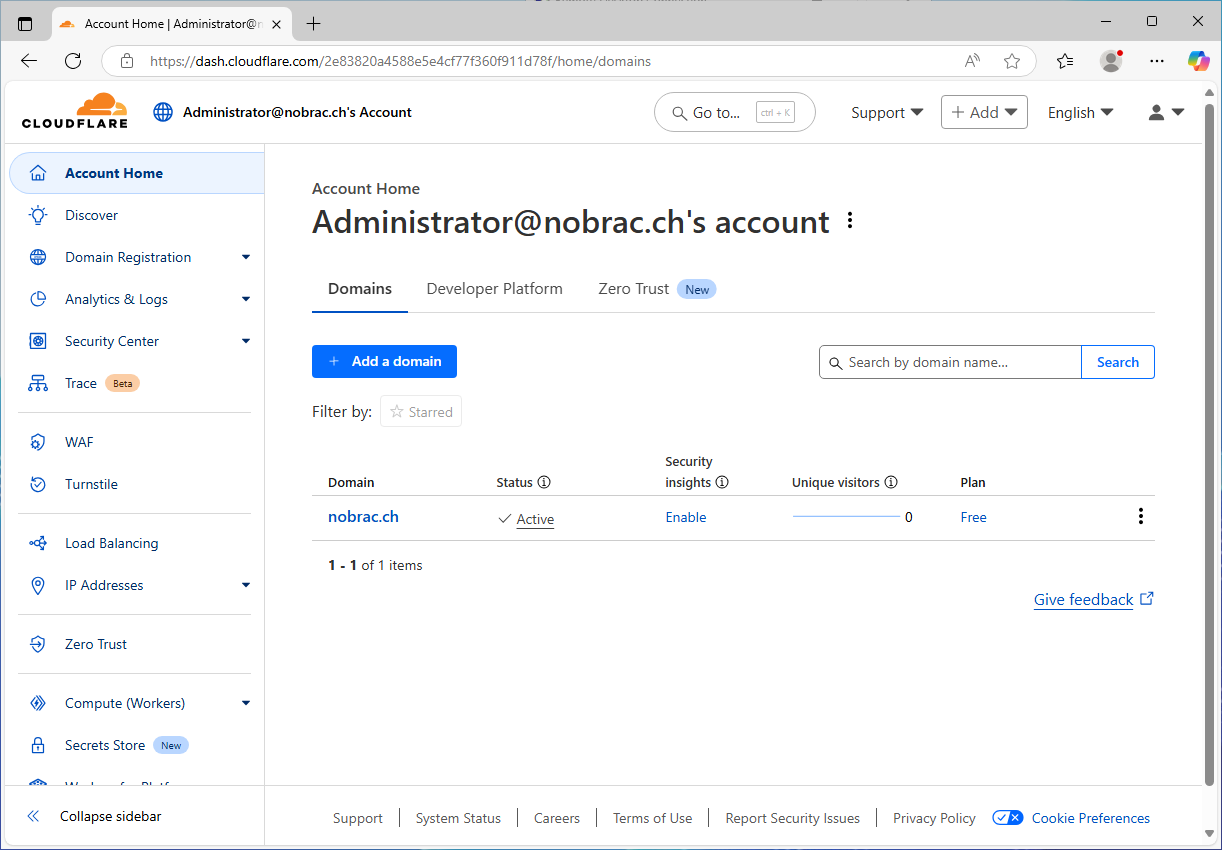Expand the Compute (Workers) submenu
This screenshot has height=850, width=1222.
(x=246, y=703)
